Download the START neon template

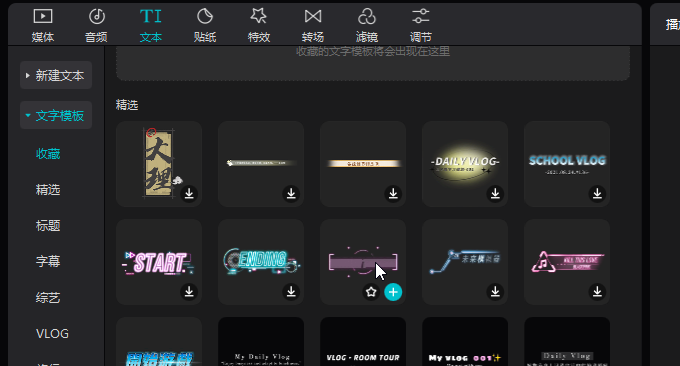pos(189,291)
